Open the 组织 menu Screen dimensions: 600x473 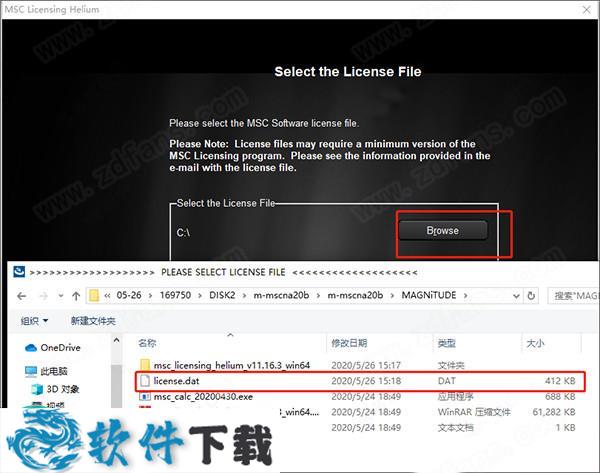coord(34,321)
